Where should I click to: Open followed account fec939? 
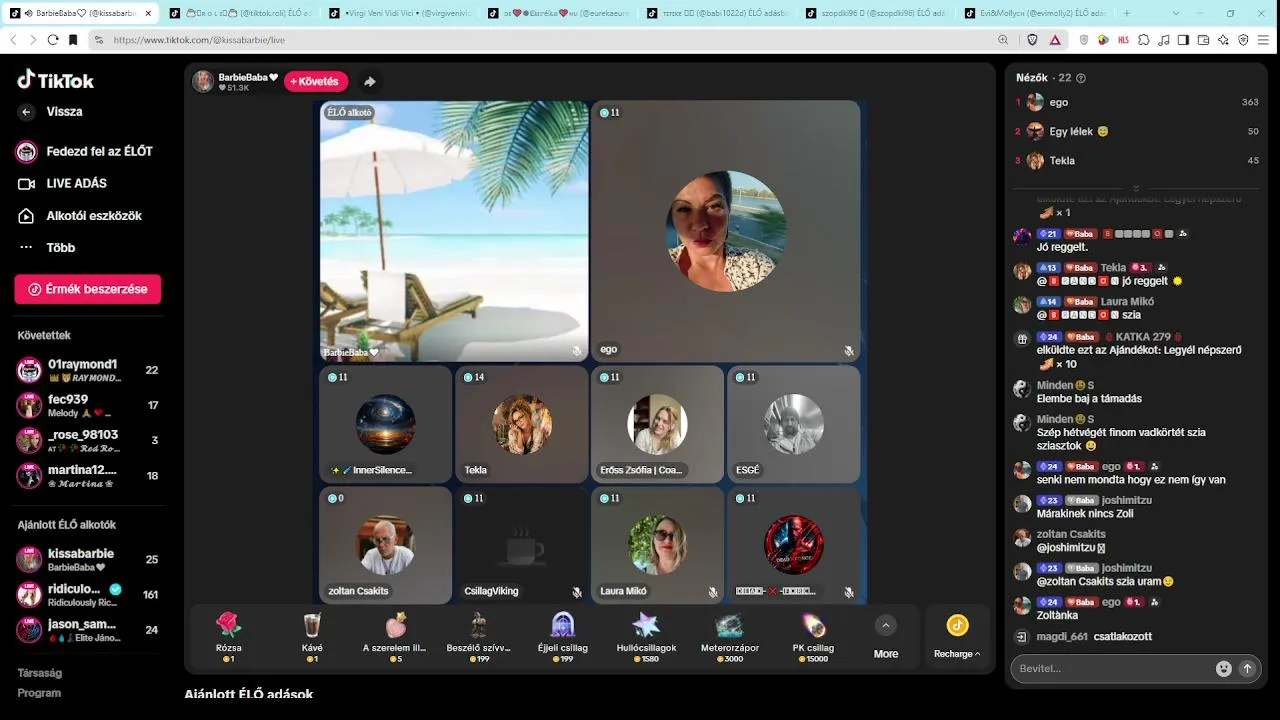point(88,405)
